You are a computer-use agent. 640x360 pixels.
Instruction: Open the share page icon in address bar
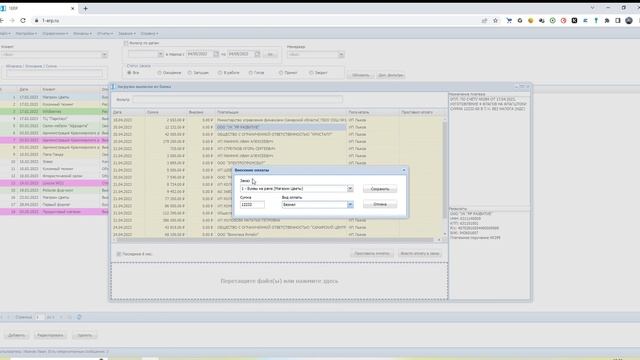(x=484, y=20)
